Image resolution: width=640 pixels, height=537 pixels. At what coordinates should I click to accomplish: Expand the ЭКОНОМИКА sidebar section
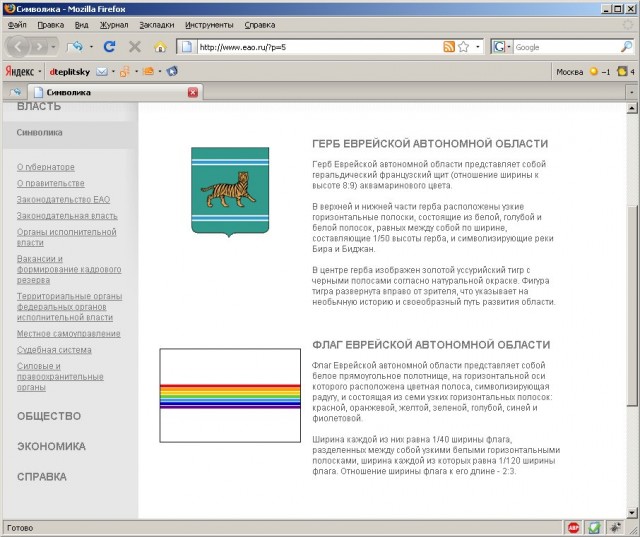(51, 446)
